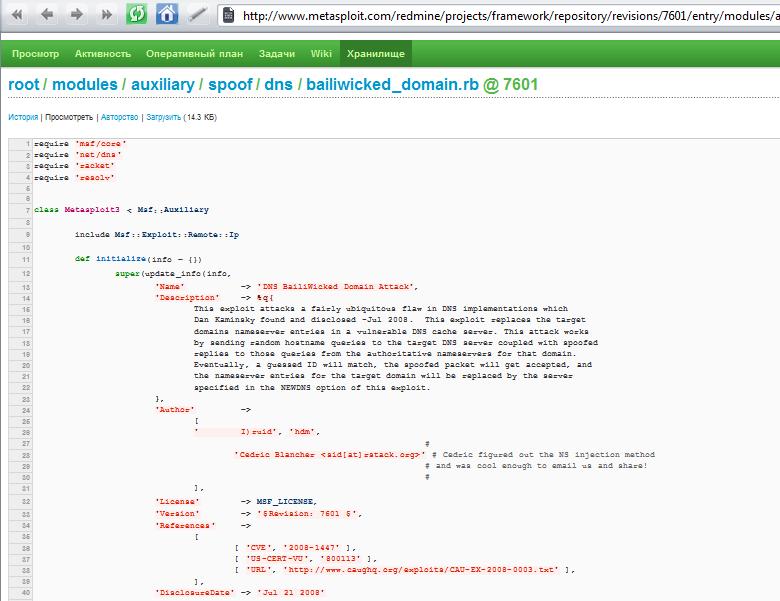Navigate to modules breadcrumb
The image size is (780, 601).
pyautogui.click(x=85, y=85)
